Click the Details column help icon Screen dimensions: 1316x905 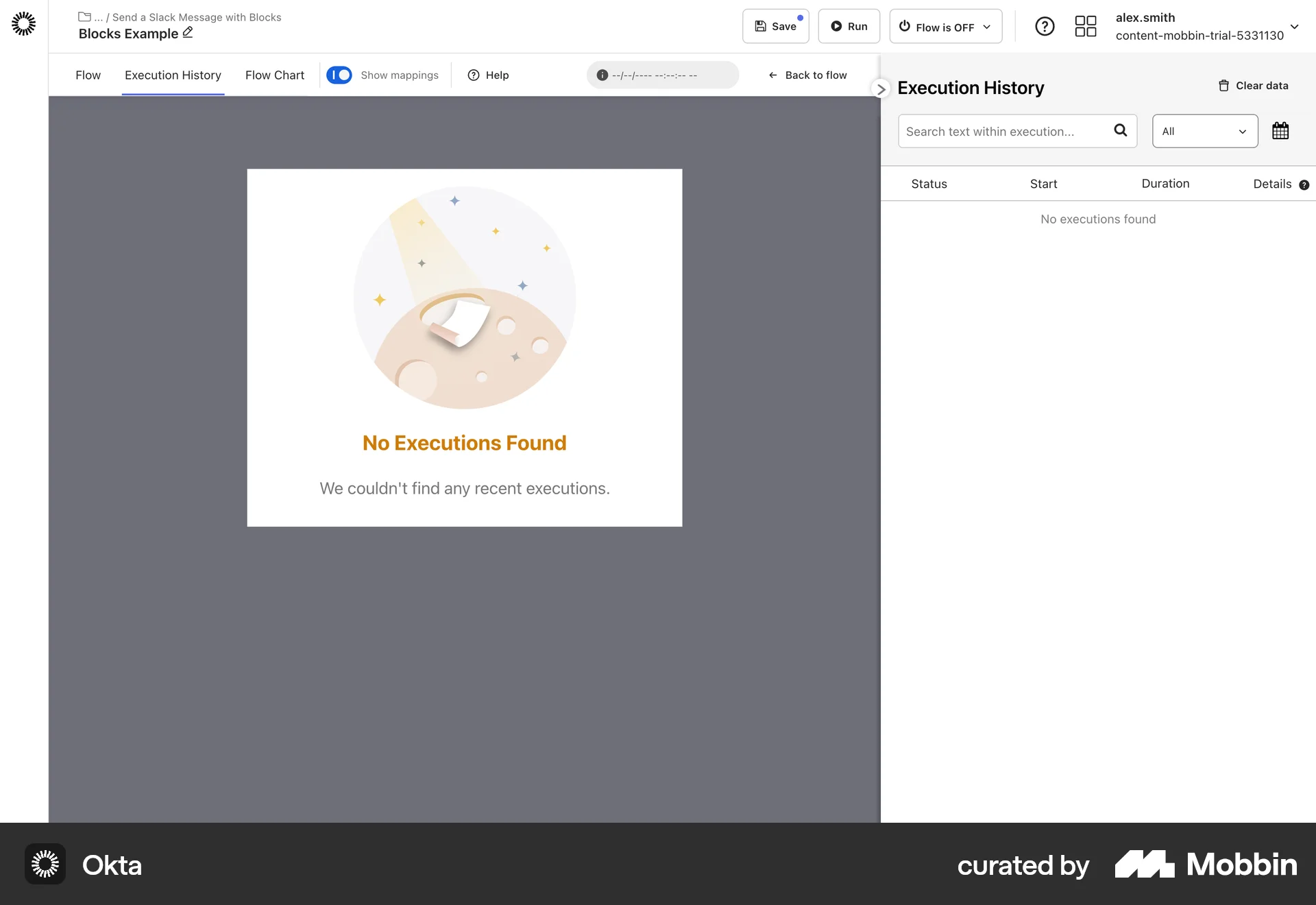pyautogui.click(x=1304, y=184)
